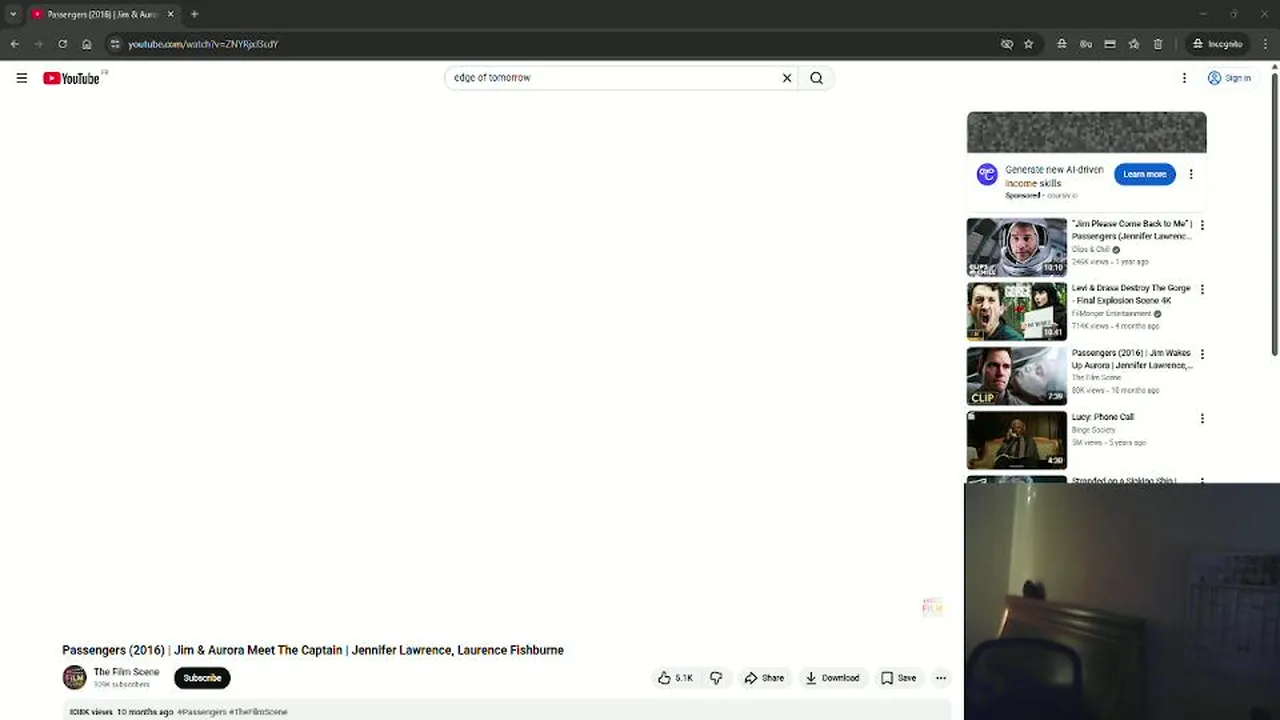Download the video

[832, 678]
